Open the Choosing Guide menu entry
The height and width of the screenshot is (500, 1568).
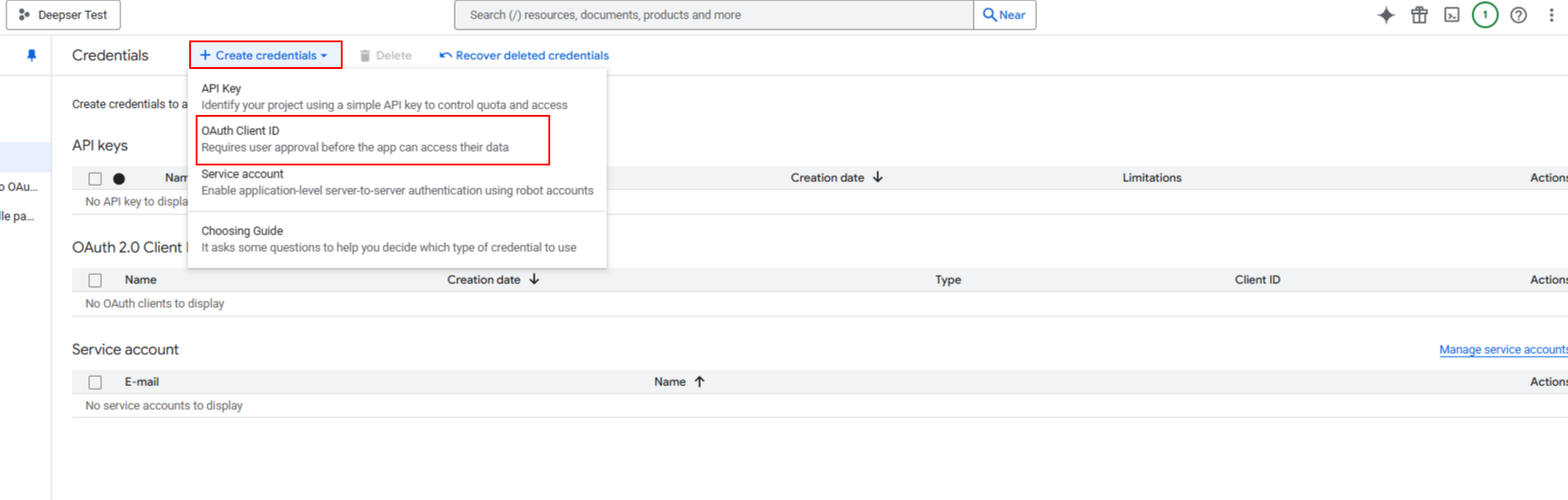(x=397, y=239)
